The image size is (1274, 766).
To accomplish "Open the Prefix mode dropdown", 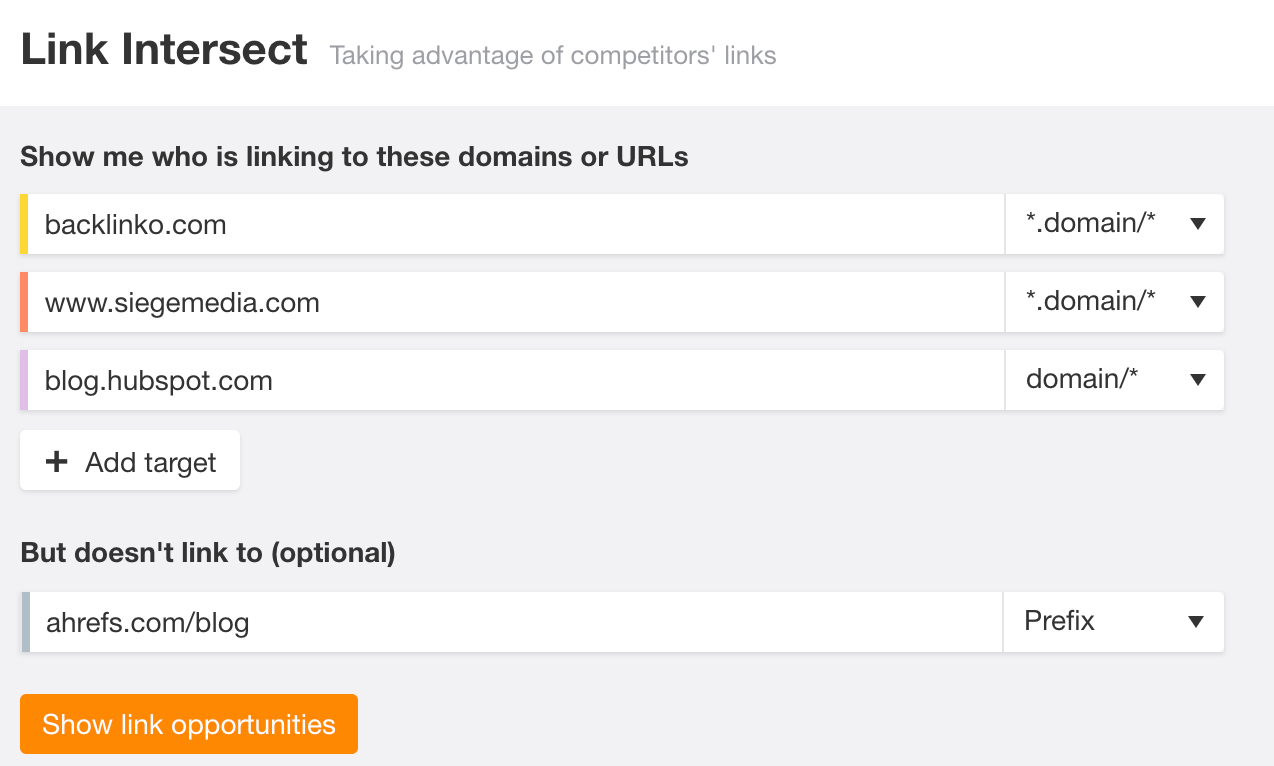I will (1113, 622).
